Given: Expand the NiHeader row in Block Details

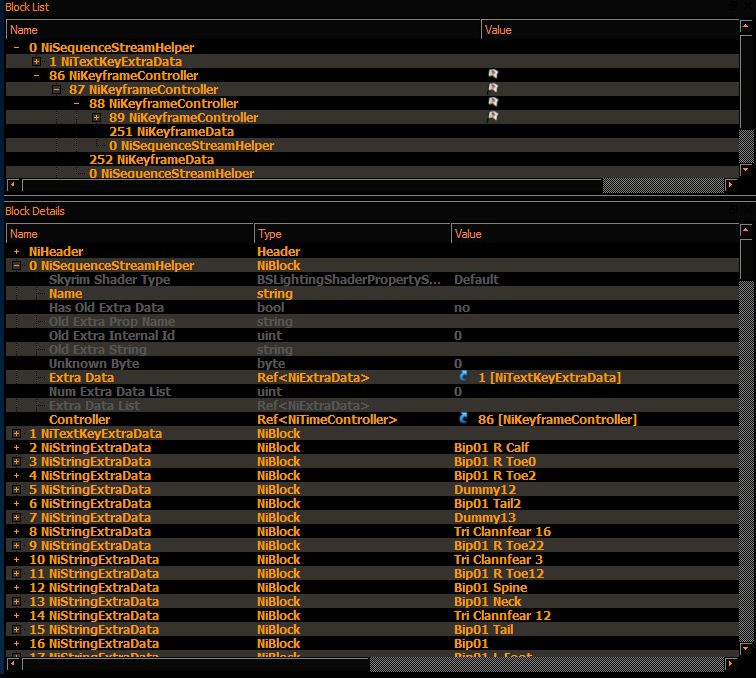Looking at the screenshot, I should 16,251.
